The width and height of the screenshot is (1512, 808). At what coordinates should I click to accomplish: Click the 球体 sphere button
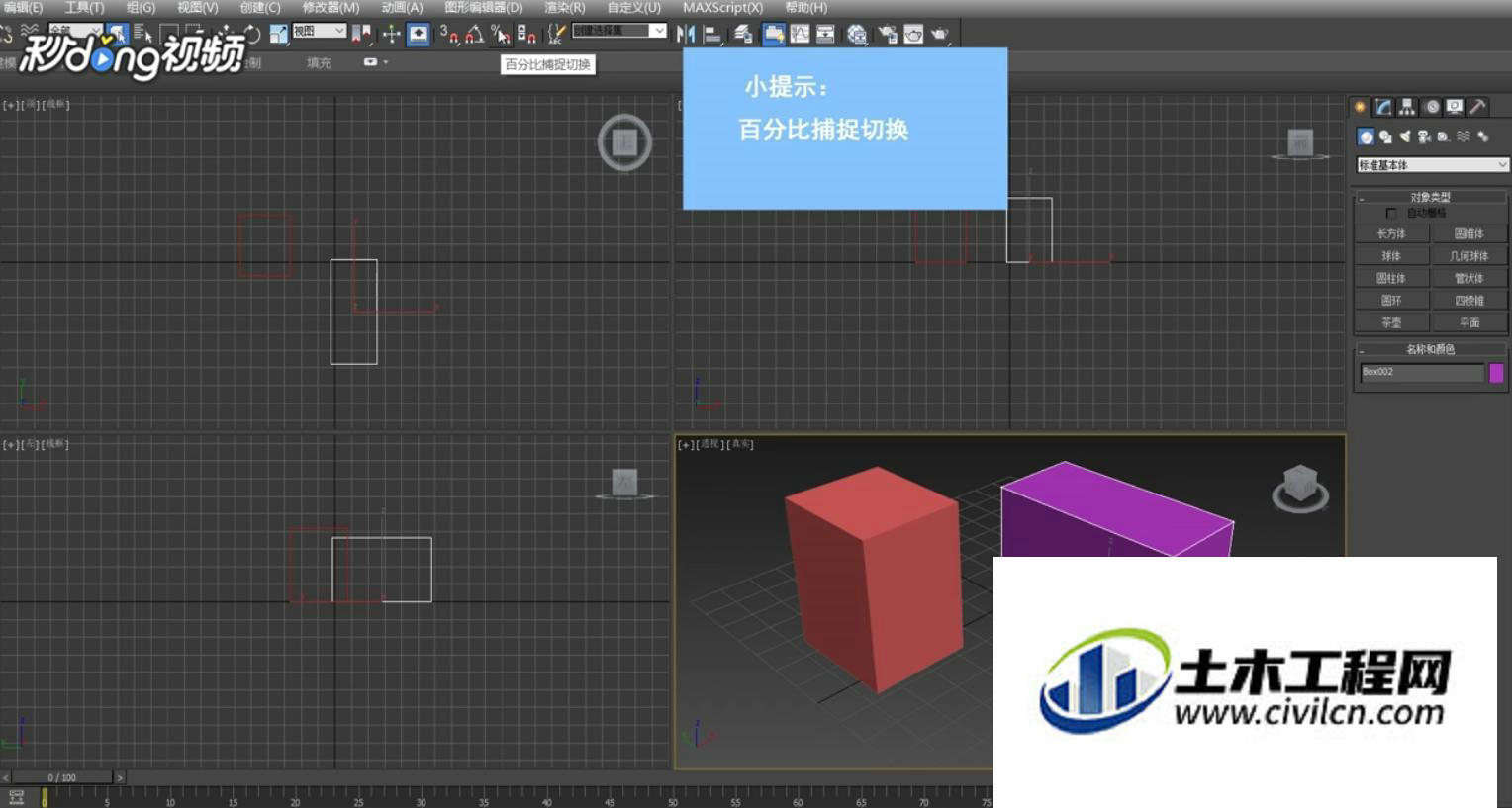(x=1391, y=256)
